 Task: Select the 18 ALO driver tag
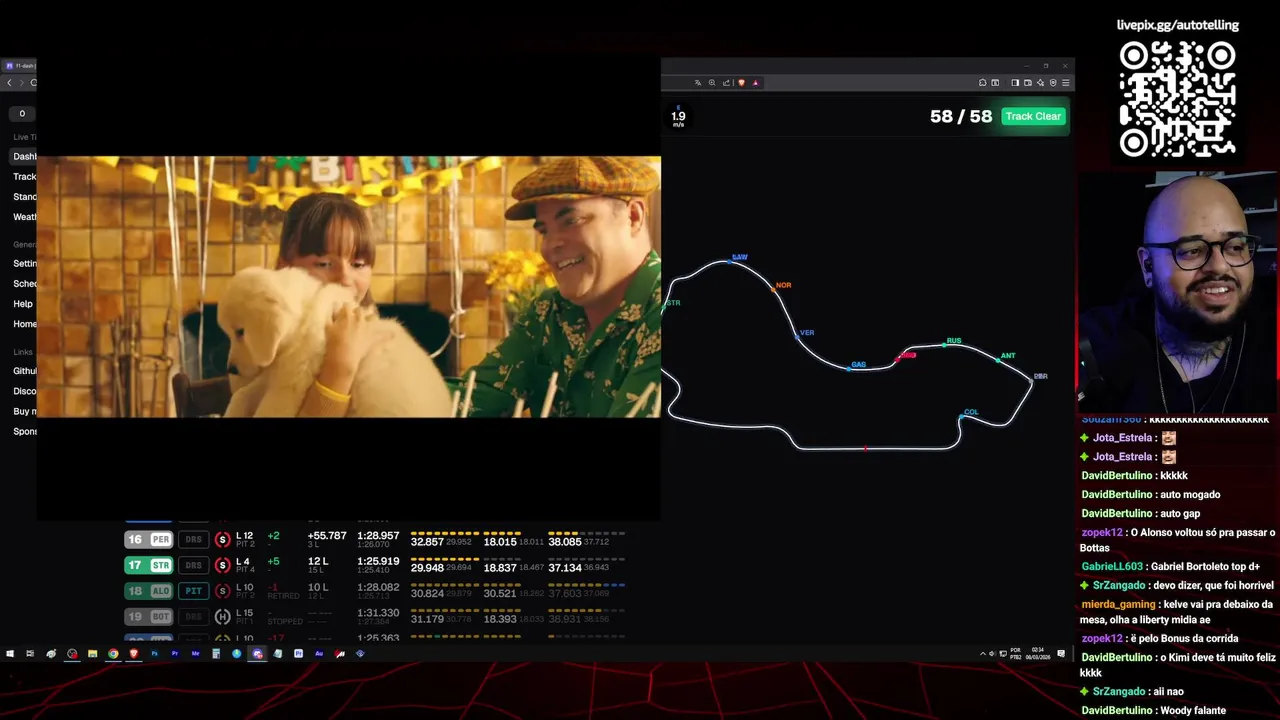[x=148, y=591]
